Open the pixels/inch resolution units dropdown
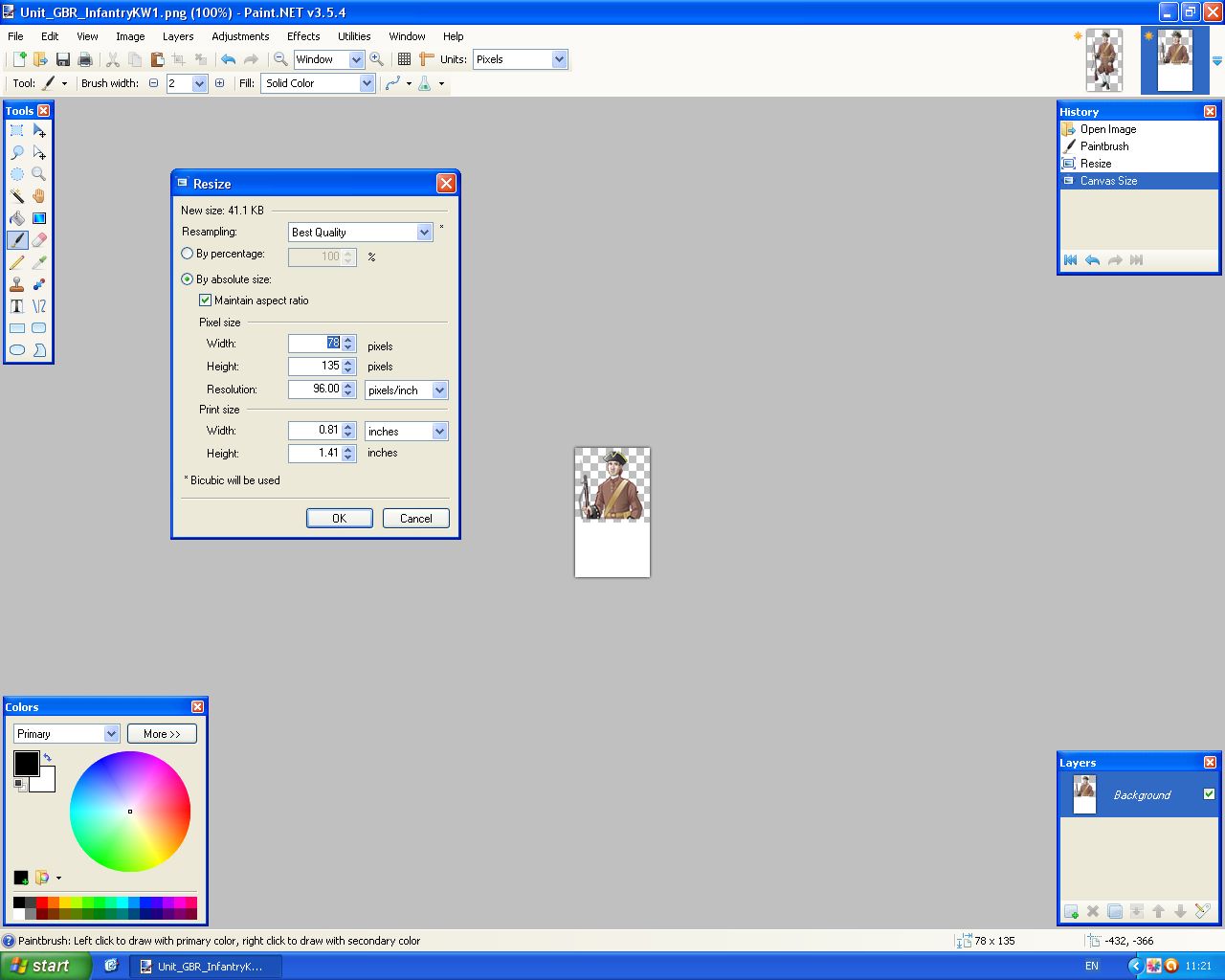 pyautogui.click(x=439, y=390)
